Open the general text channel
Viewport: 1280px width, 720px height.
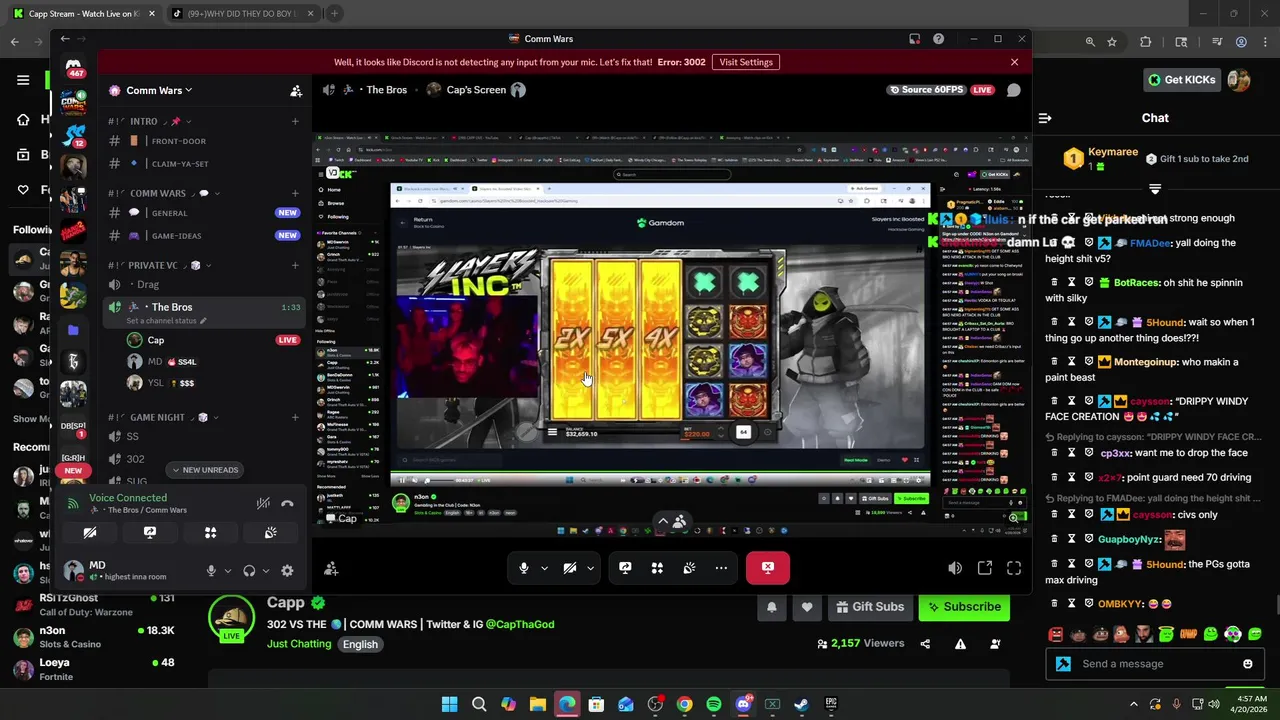click(205, 213)
